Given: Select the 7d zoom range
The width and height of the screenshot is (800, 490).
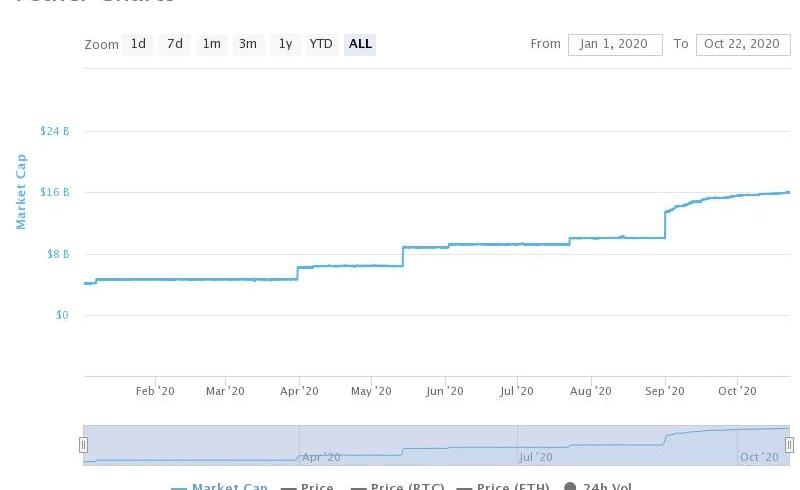Looking at the screenshot, I should [x=175, y=44].
